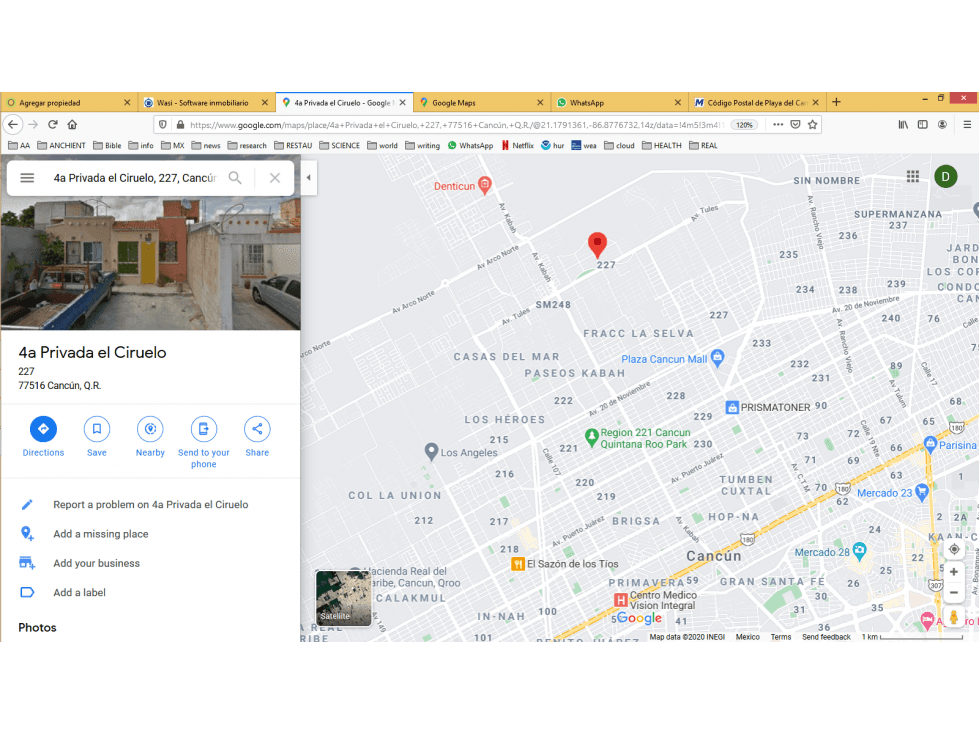Click the 120% zoom indicator

[744, 125]
